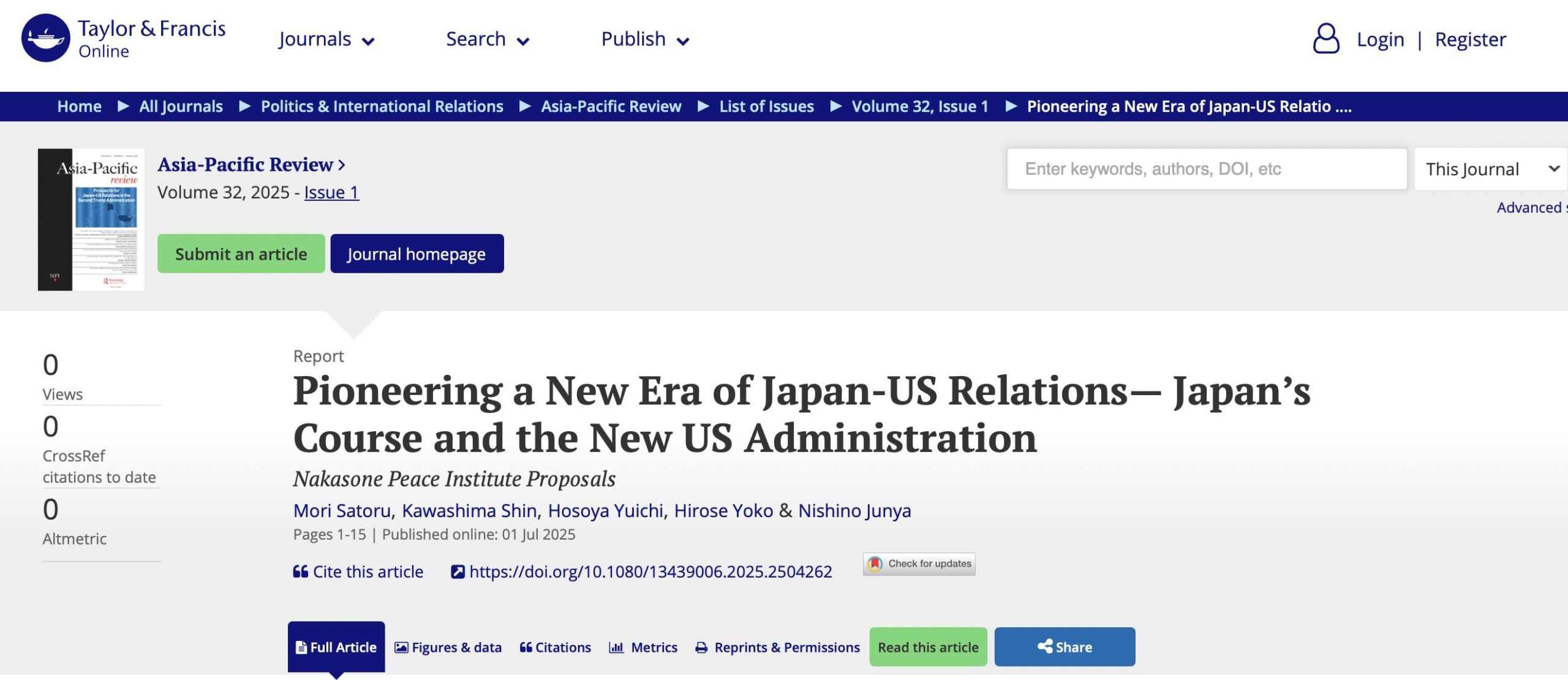Open the Journals dropdown menu
The image size is (1568, 680).
tap(326, 39)
